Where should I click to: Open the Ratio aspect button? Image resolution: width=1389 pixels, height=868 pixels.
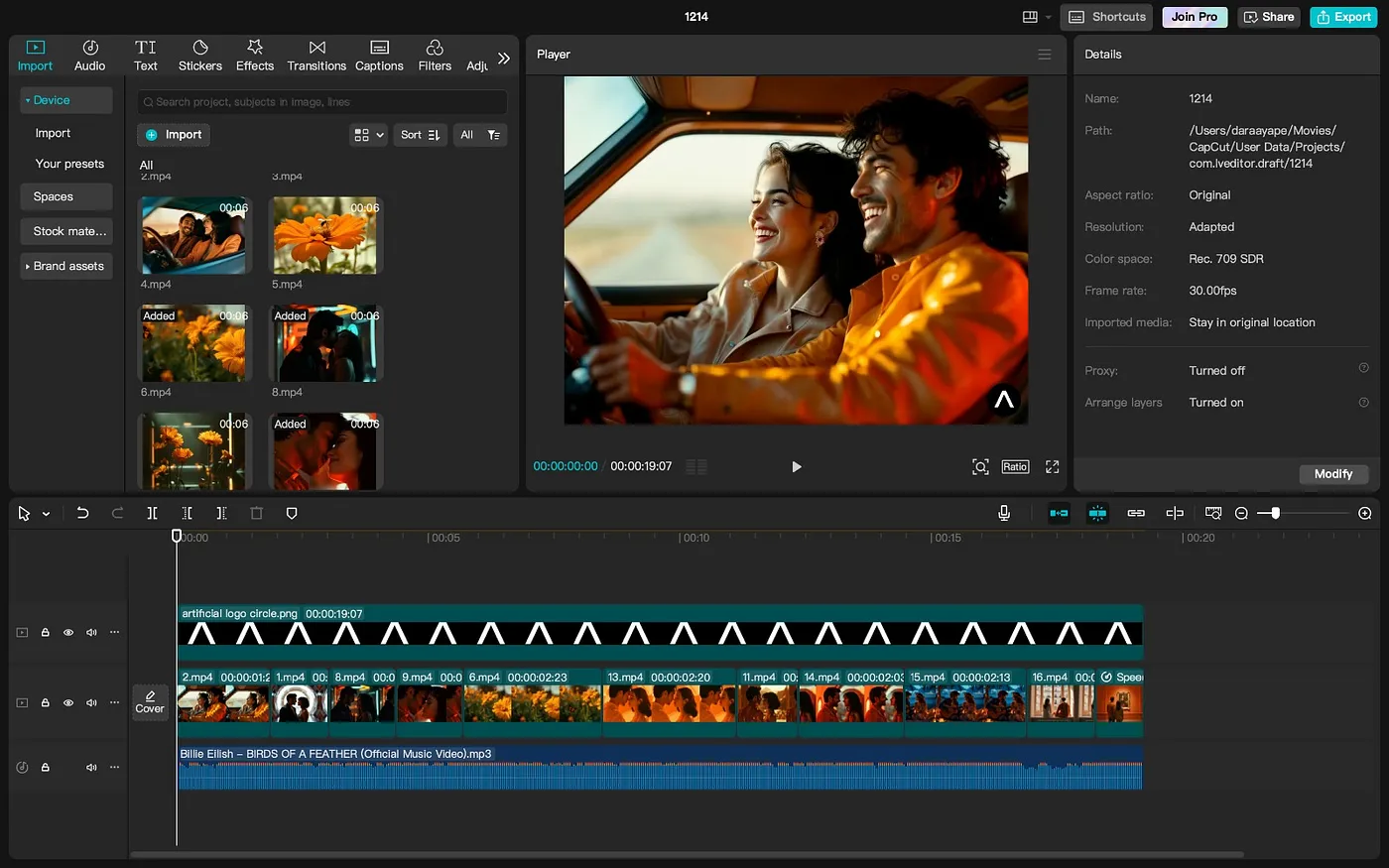(1015, 467)
